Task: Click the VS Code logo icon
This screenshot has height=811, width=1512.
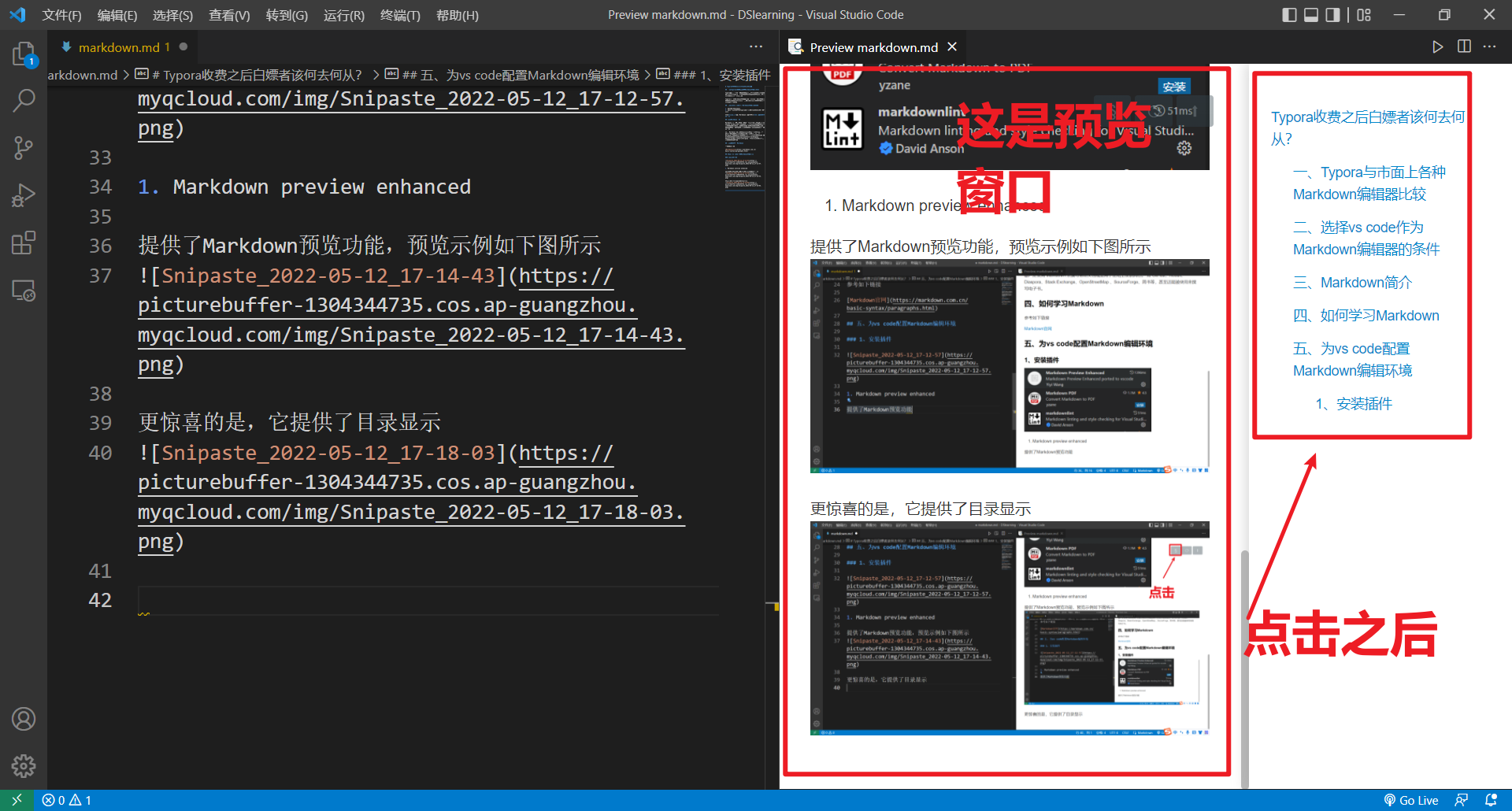Action: point(17,15)
